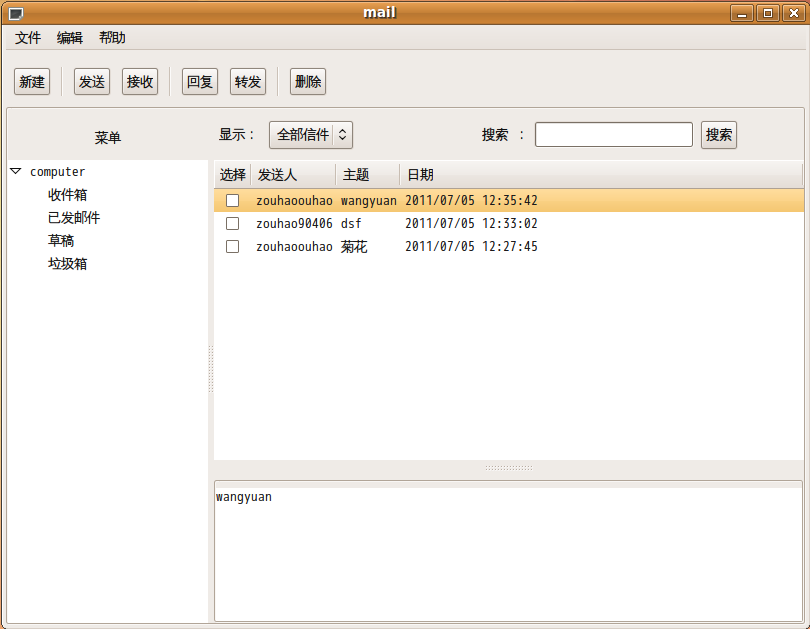The width and height of the screenshot is (810, 629).
Task: Click the 选择 column header
Action: coord(232,175)
